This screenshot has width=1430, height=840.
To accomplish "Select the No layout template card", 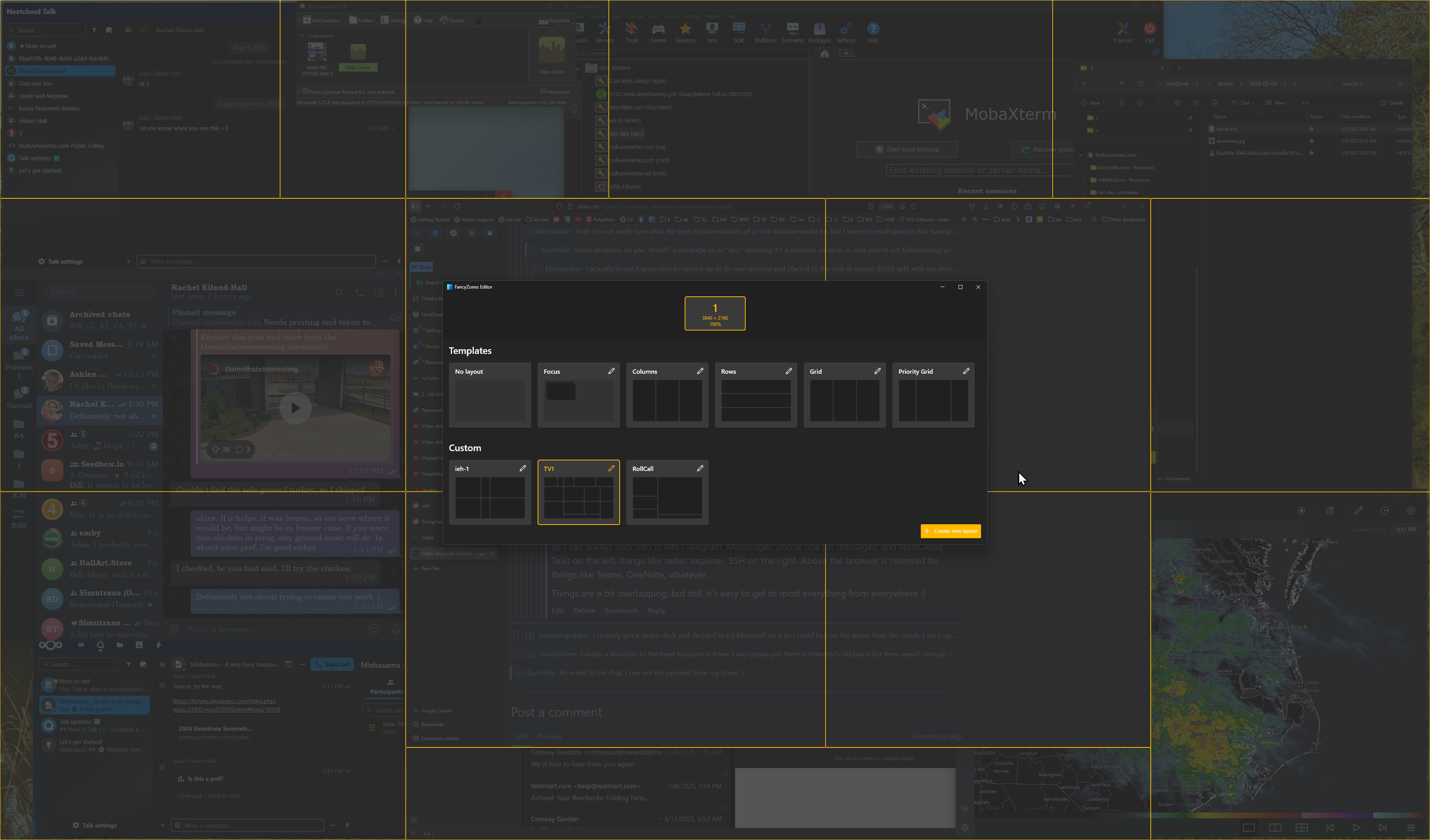I will [490, 395].
